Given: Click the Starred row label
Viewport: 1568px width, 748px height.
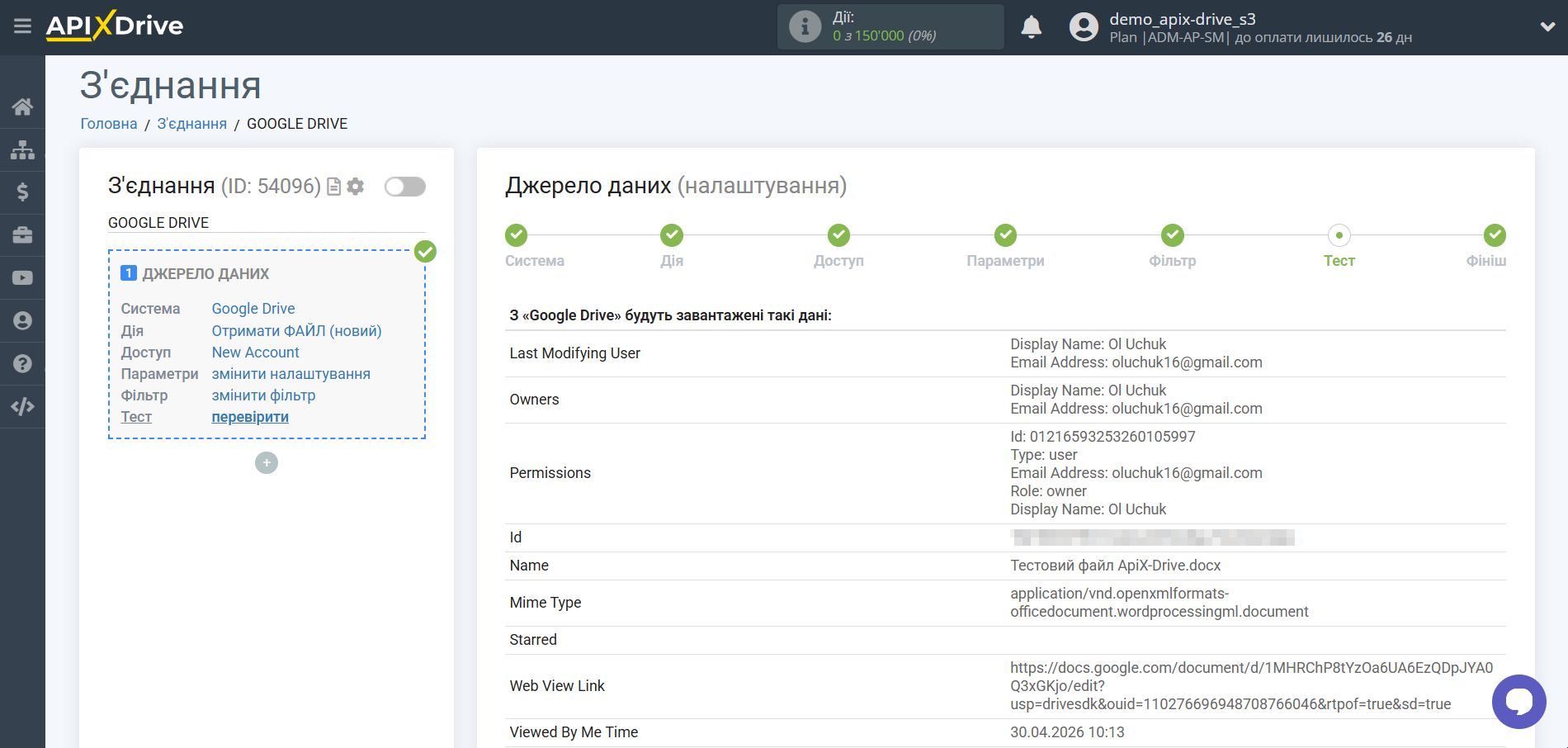Looking at the screenshot, I should [533, 640].
